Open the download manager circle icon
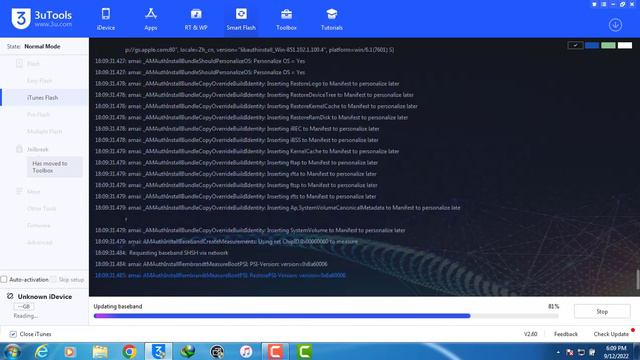 (615, 24)
